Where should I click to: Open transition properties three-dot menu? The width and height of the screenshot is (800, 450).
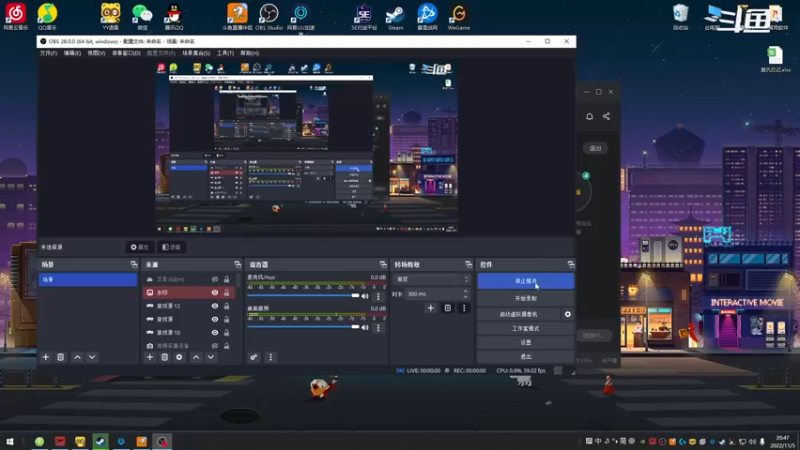tap(464, 308)
